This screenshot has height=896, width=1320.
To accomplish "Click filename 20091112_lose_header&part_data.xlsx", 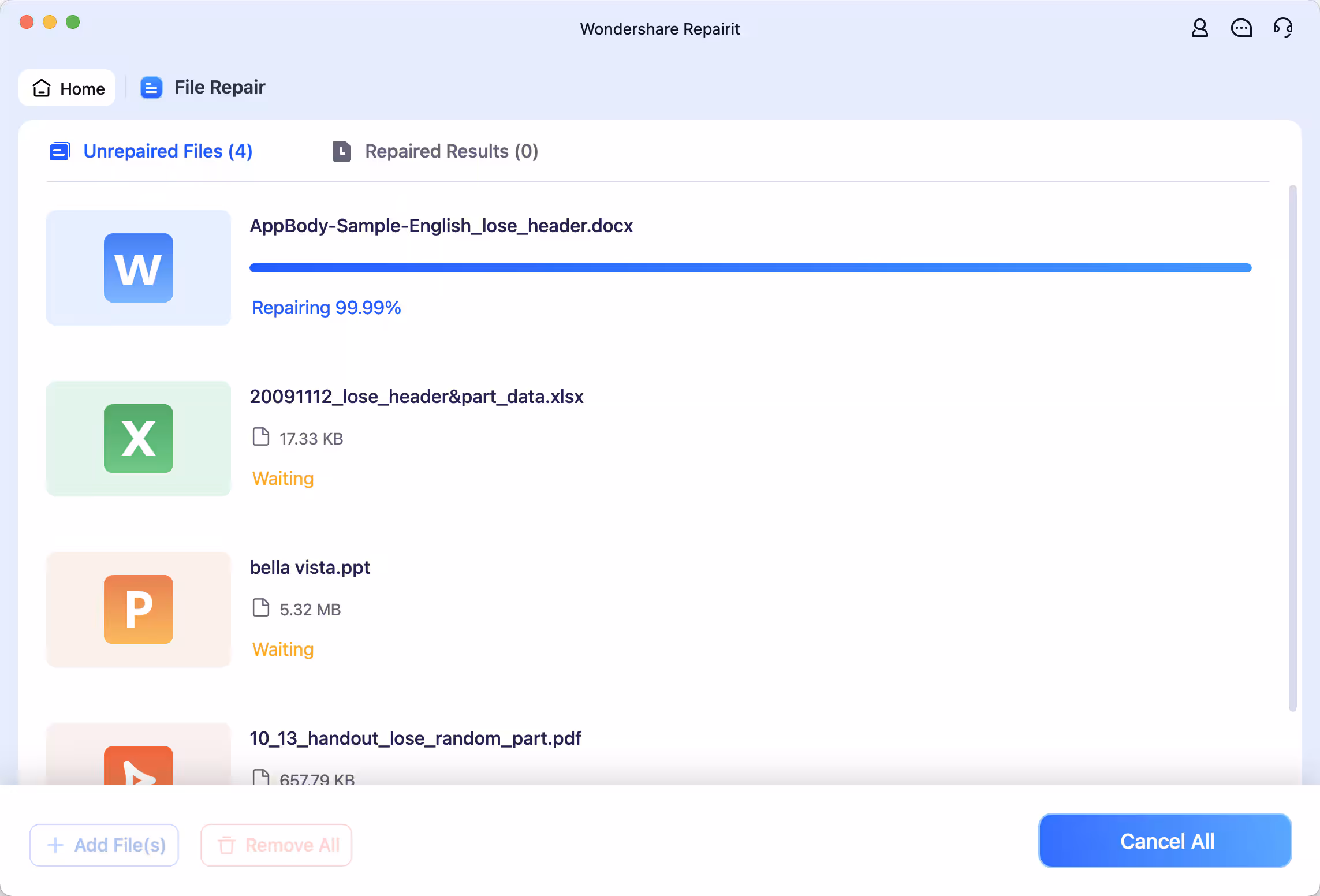I will [x=416, y=397].
